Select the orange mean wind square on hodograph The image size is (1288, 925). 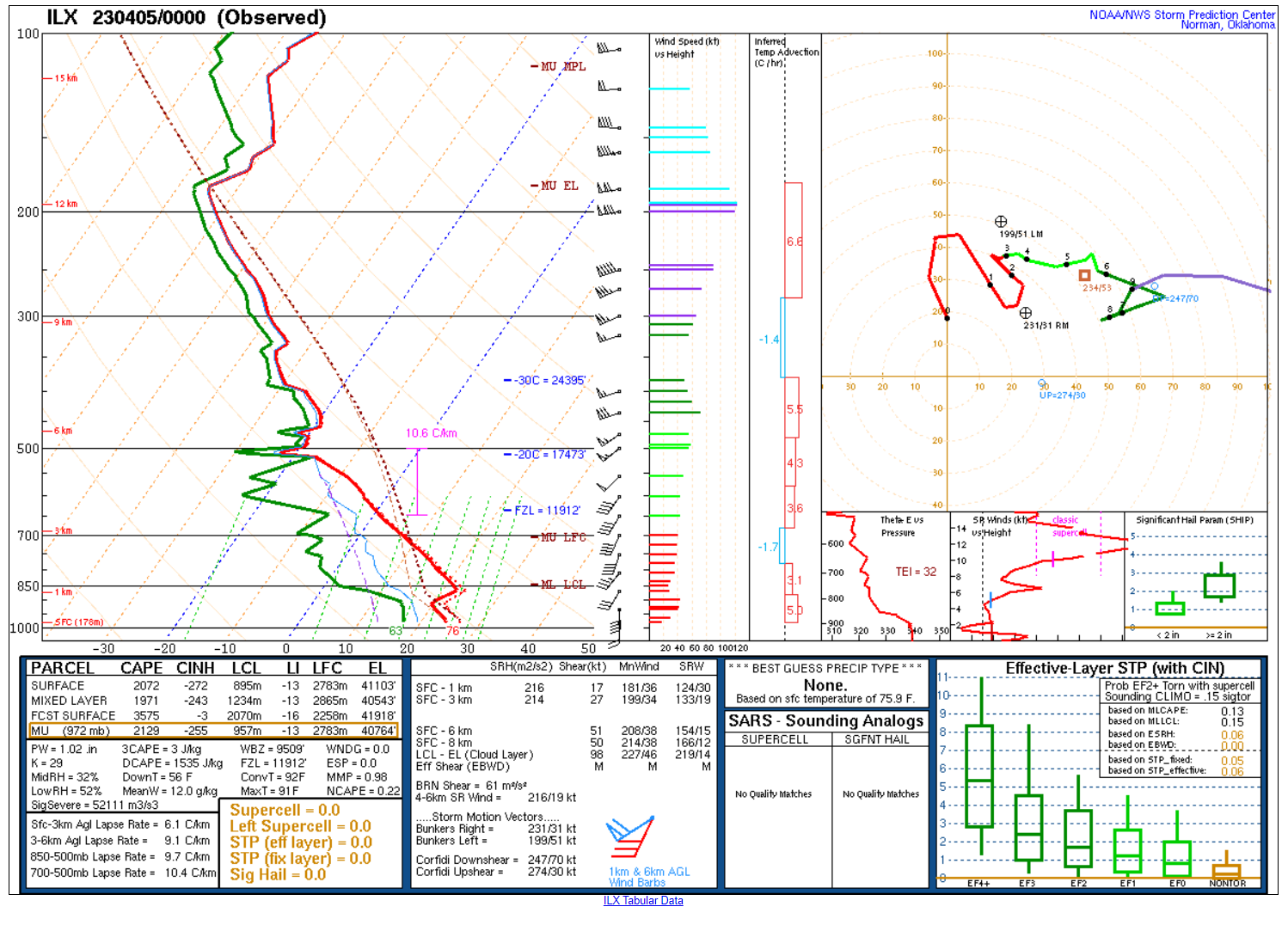(1084, 275)
